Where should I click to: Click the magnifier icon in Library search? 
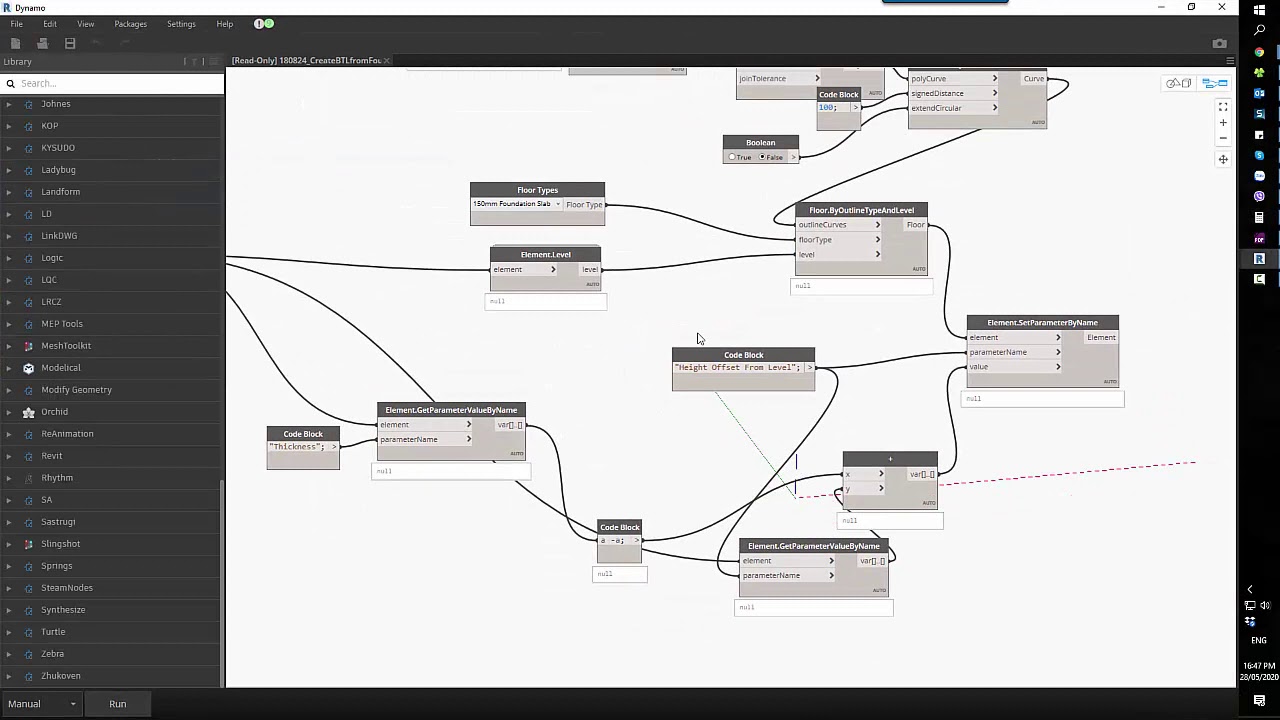tap(11, 84)
